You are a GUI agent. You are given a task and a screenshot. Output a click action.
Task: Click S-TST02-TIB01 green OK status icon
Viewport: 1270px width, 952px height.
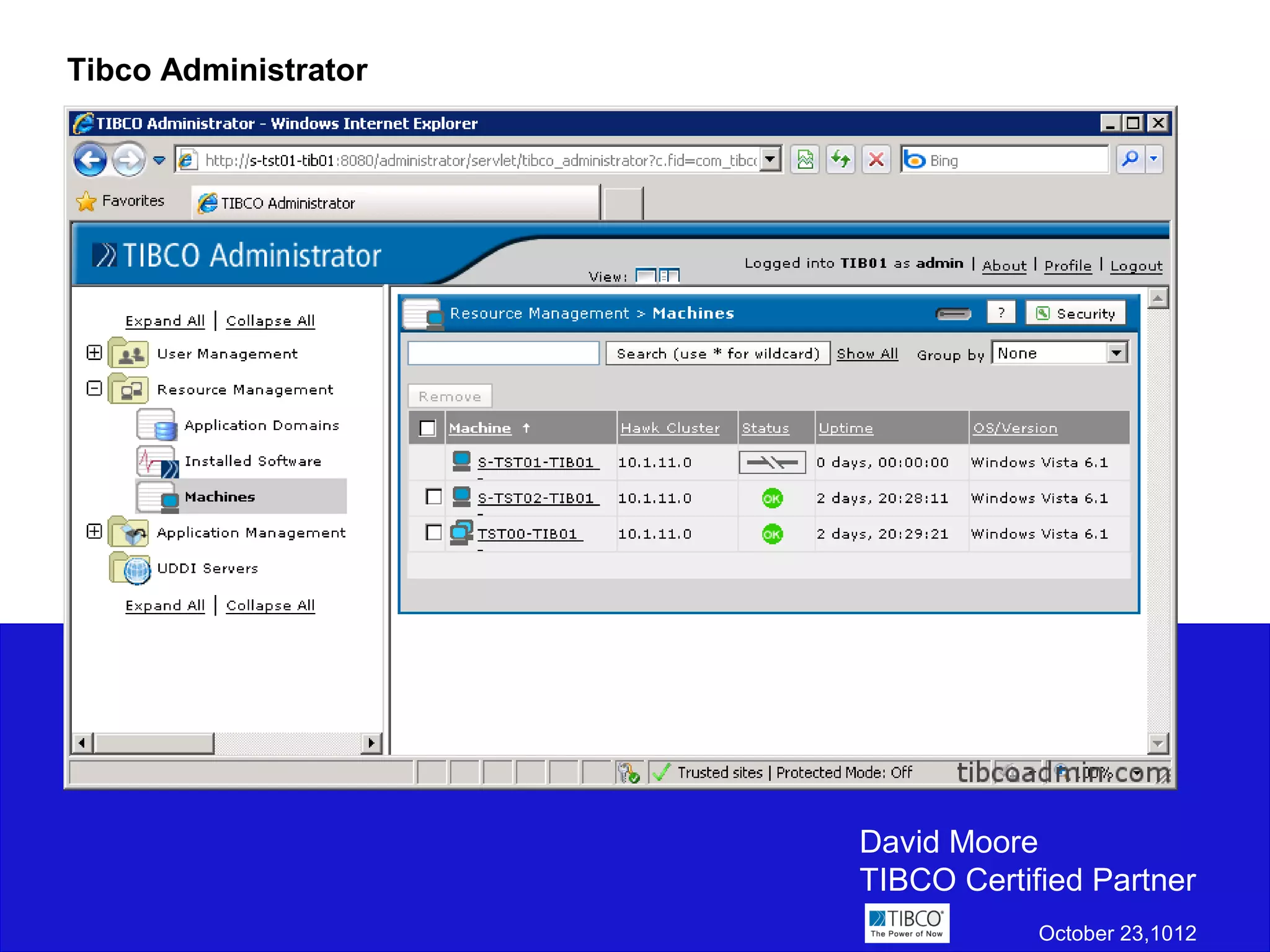(x=772, y=498)
